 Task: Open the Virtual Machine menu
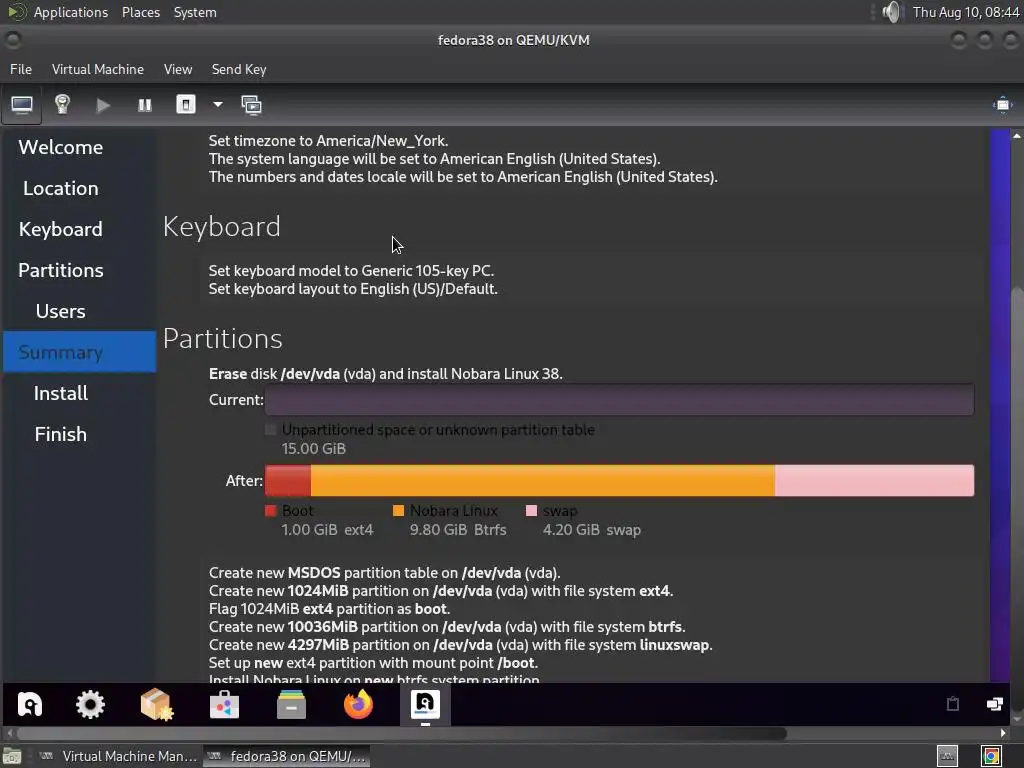click(98, 69)
